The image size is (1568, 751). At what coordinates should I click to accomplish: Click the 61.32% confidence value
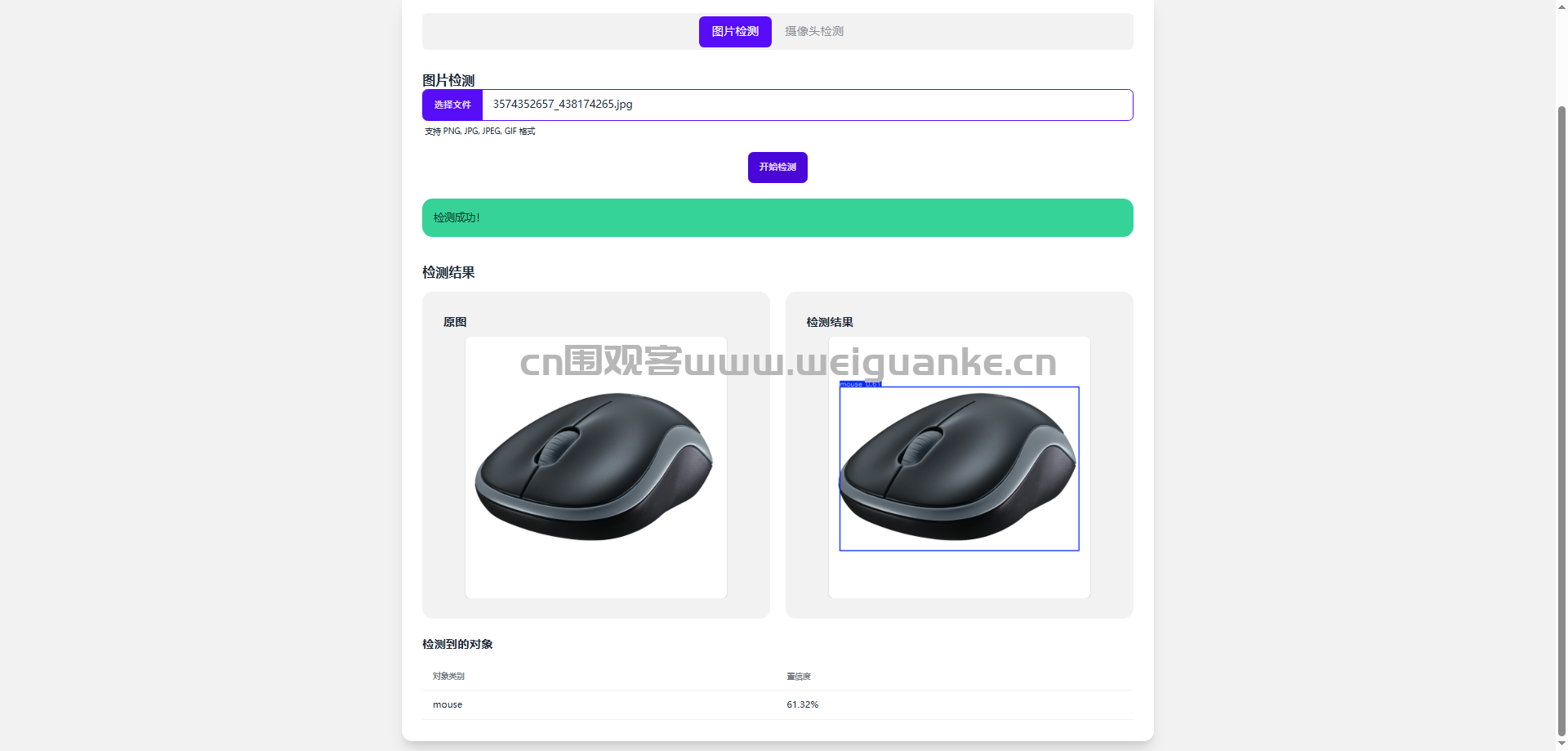[803, 704]
